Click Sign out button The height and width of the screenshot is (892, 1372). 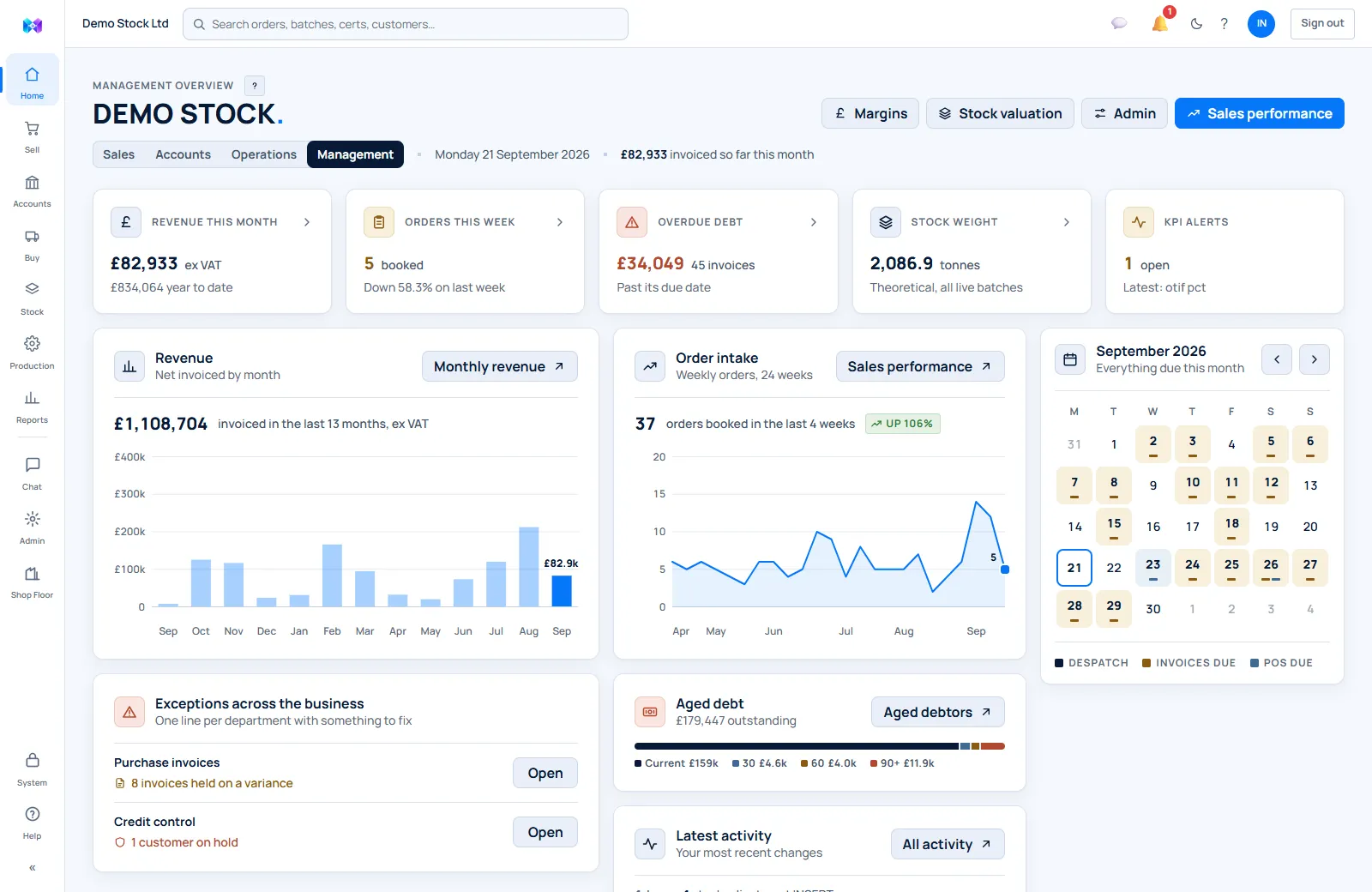coord(1322,24)
